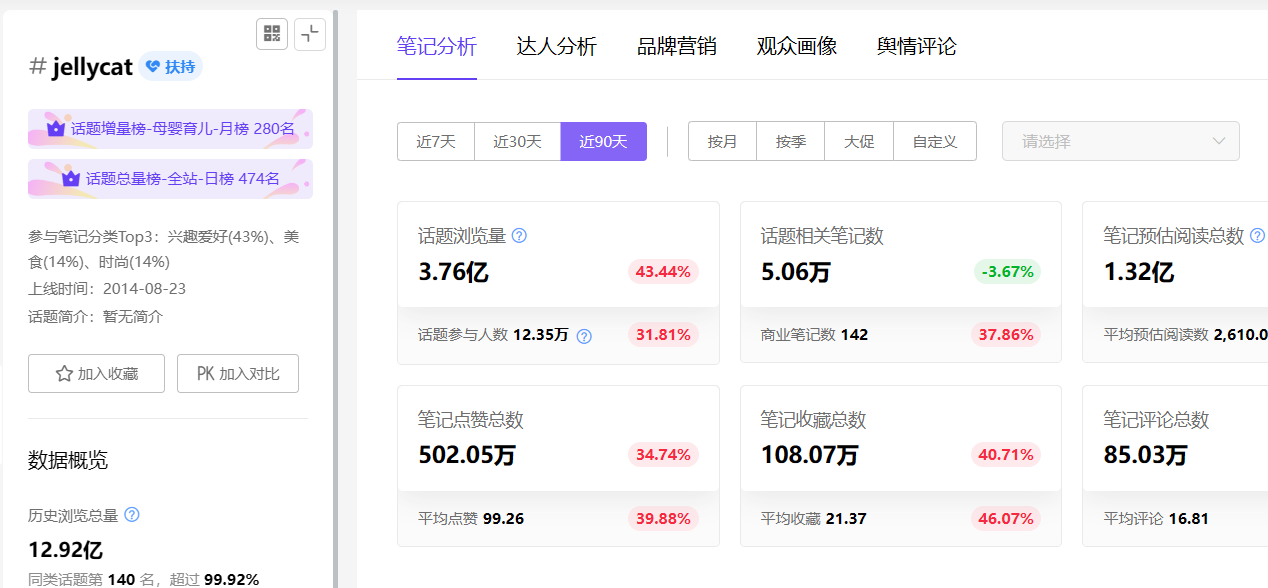The width and height of the screenshot is (1268, 588).
Task: Choose the 自定义 period option
Action: tap(935, 141)
